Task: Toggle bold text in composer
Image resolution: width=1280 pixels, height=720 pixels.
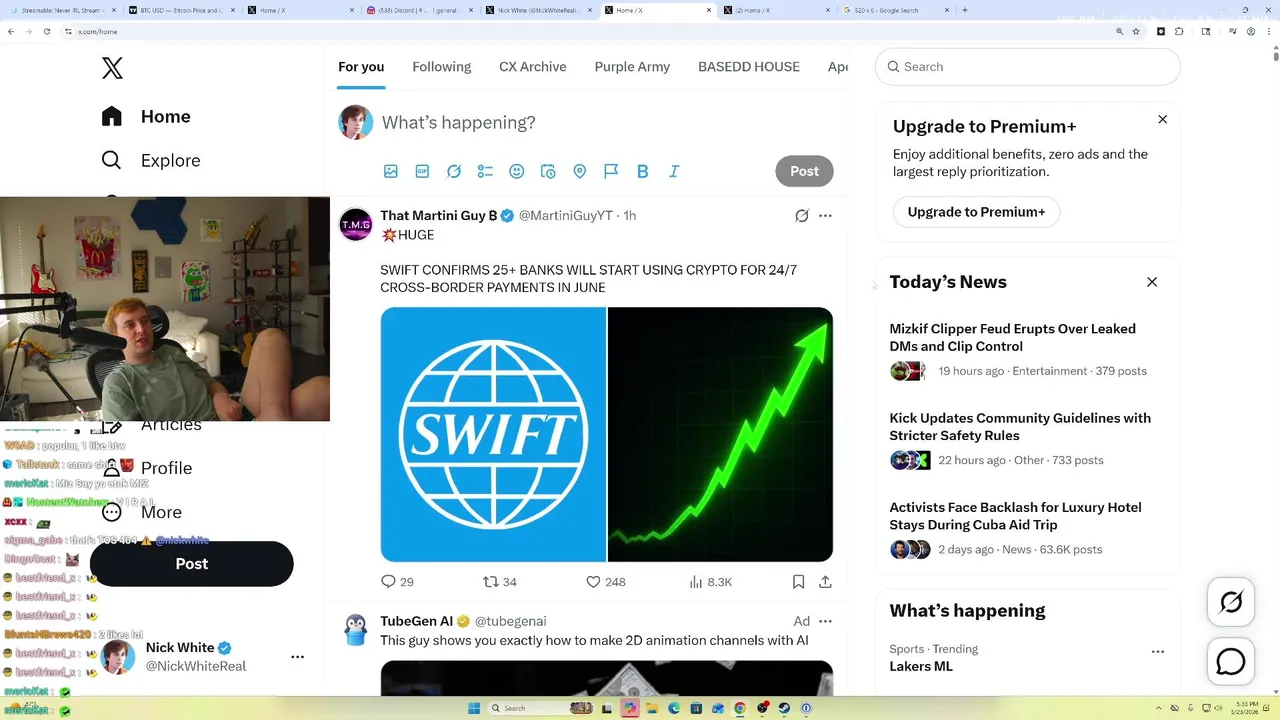Action: point(643,171)
